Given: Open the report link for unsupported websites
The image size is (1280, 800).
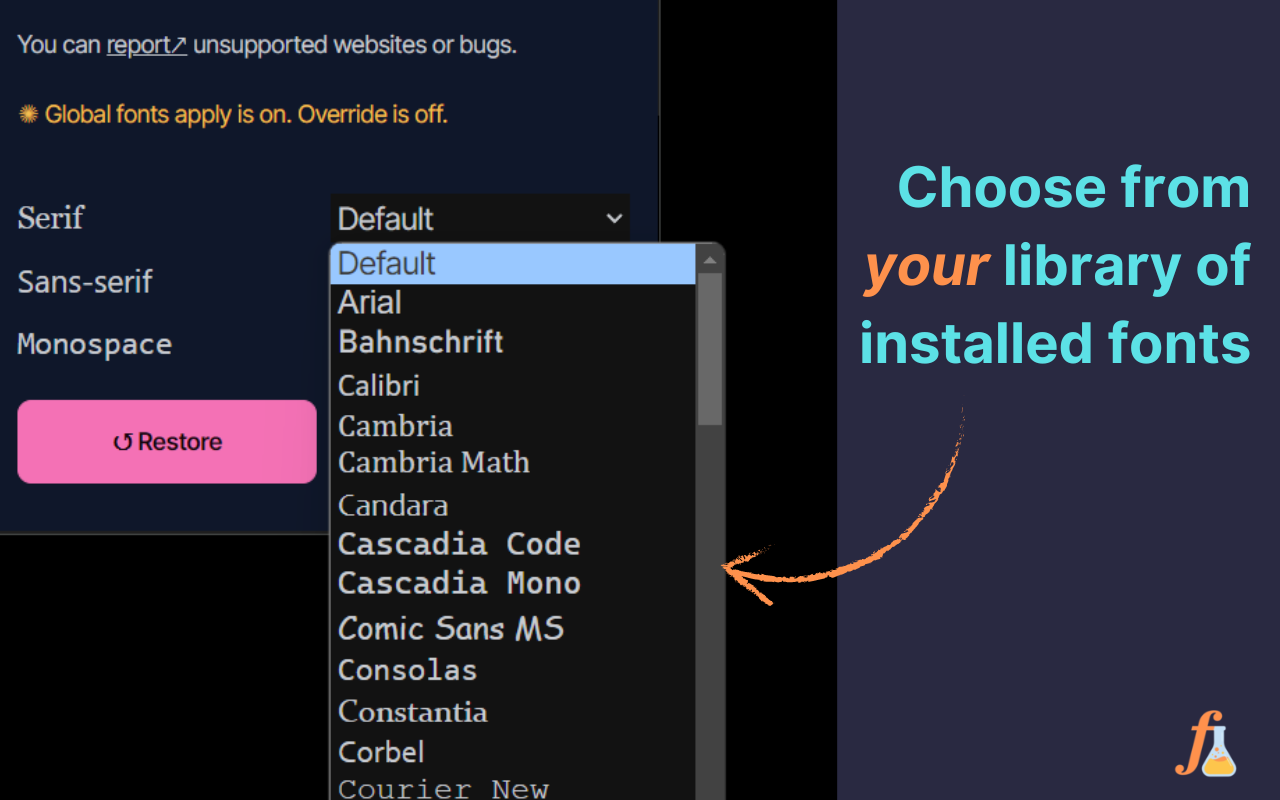Looking at the screenshot, I should [x=146, y=45].
